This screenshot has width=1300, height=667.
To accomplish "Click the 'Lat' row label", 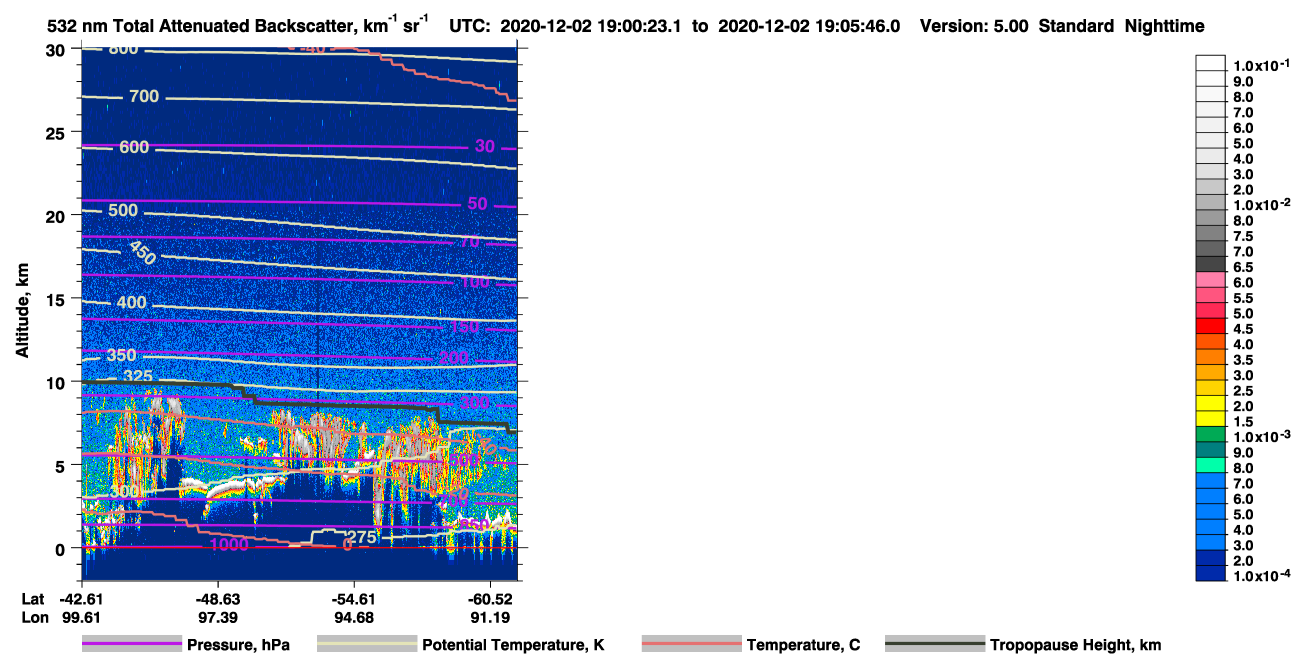I will (x=34, y=598).
